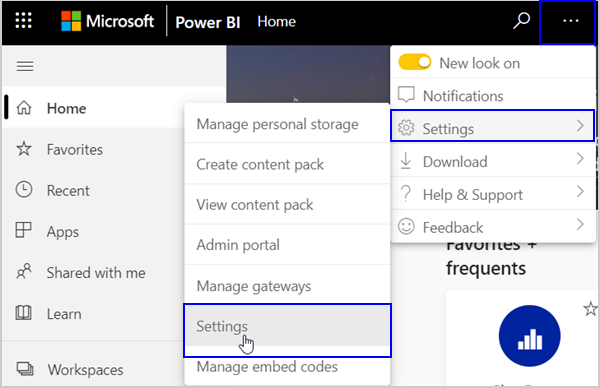Open Download menu entry label
Viewport: 600px width, 388px height.
pyautogui.click(x=455, y=162)
